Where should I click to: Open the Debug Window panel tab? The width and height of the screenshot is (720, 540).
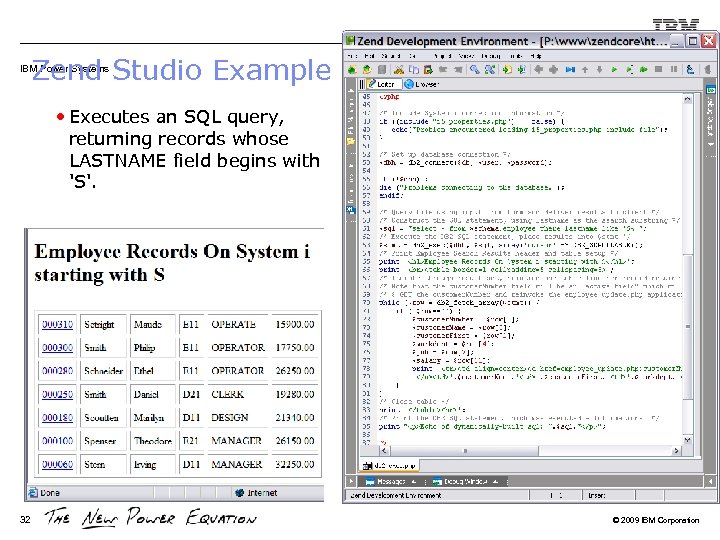click(465, 481)
